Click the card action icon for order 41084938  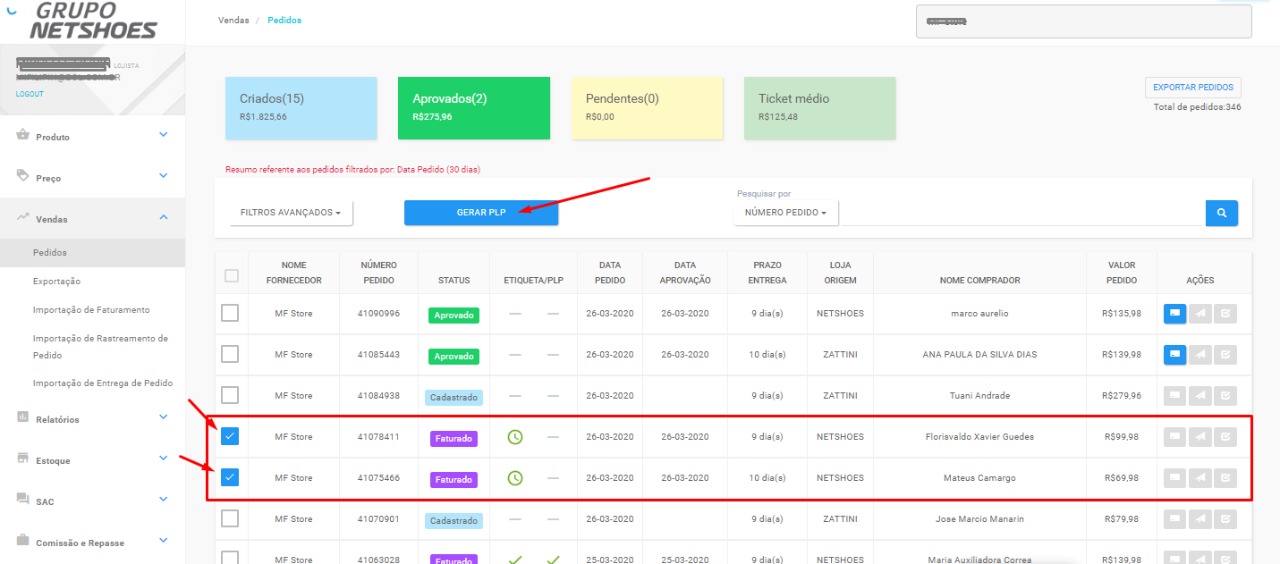[1175, 395]
